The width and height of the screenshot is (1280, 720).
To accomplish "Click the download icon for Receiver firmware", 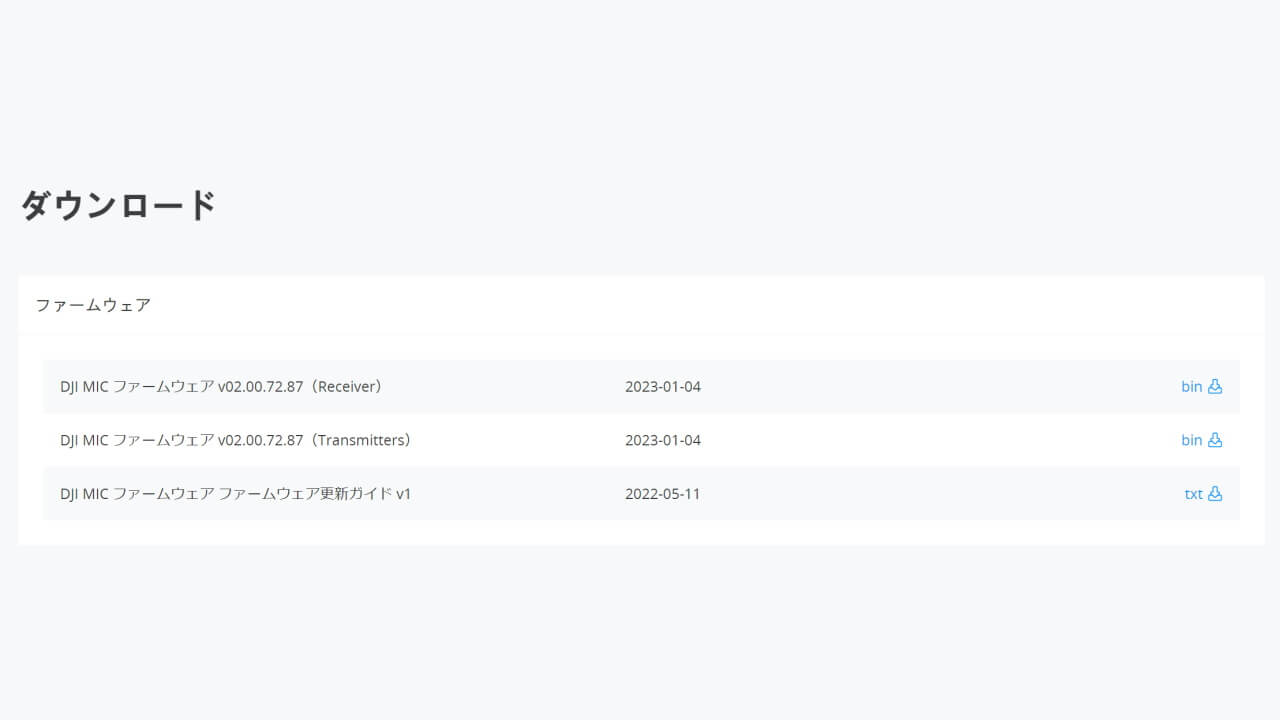I will point(1215,386).
